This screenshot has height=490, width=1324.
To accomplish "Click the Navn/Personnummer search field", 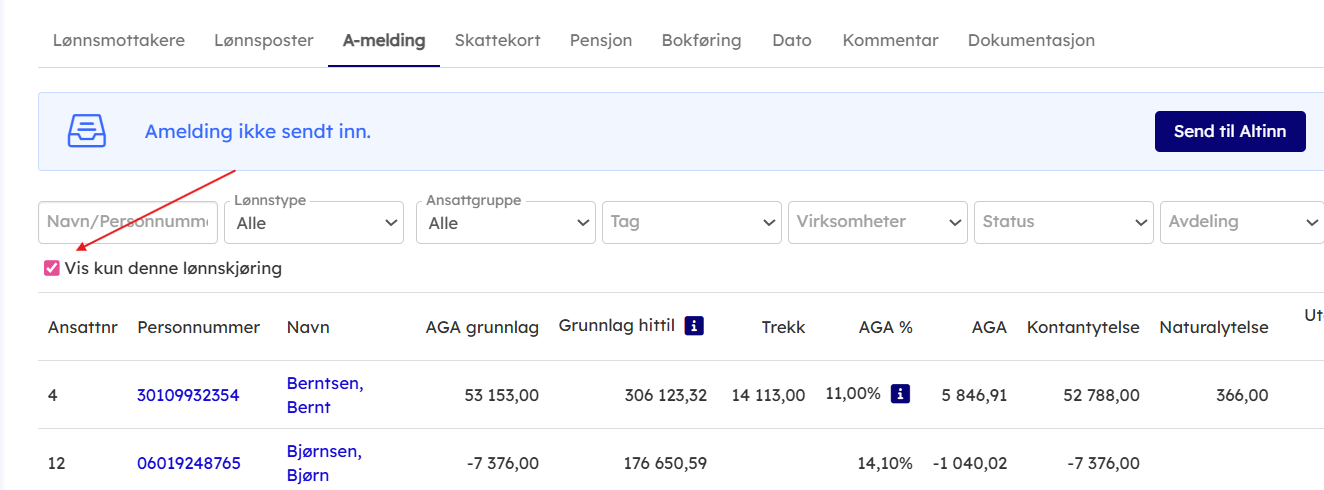I will pos(128,223).
